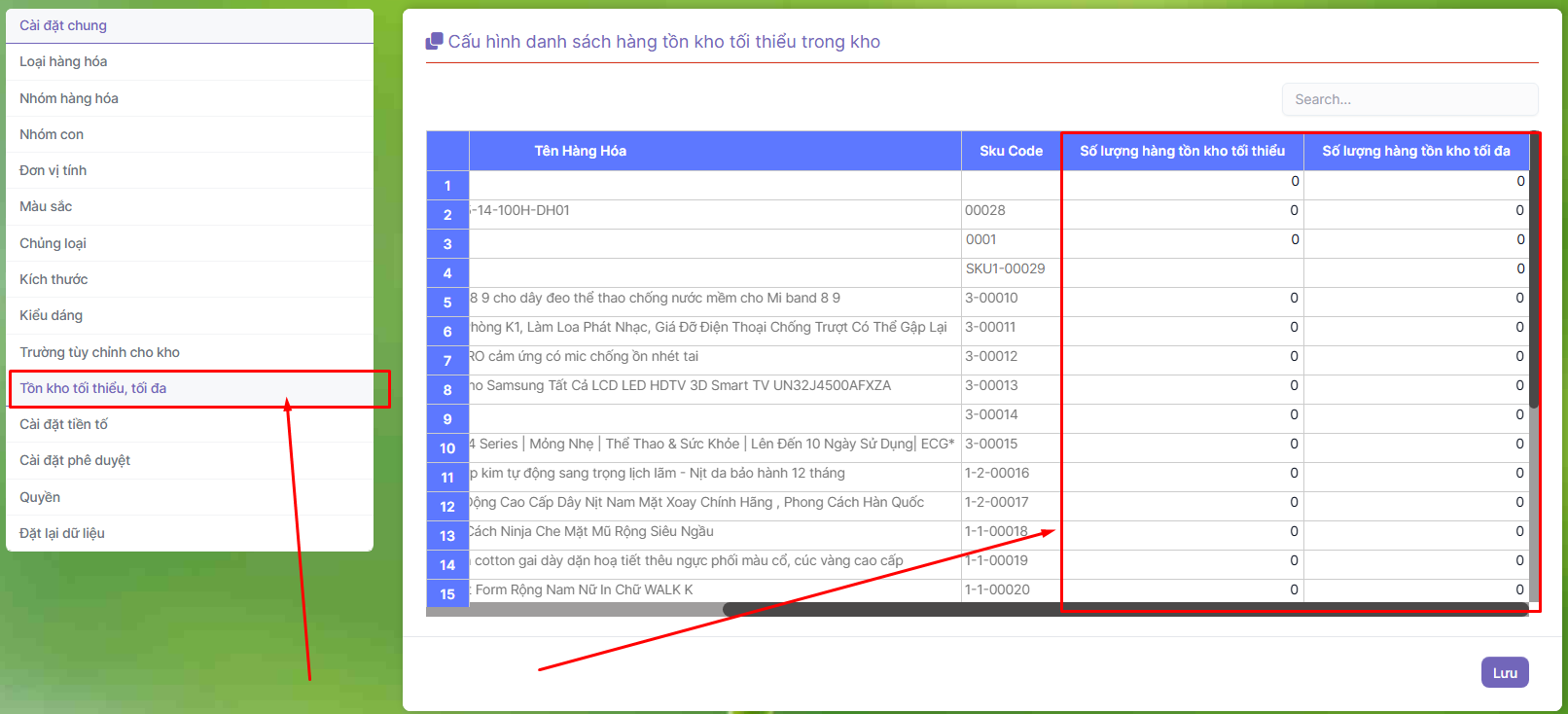Select Đơn vị tính in sidebar
The image size is (1568, 714).
coord(53,170)
